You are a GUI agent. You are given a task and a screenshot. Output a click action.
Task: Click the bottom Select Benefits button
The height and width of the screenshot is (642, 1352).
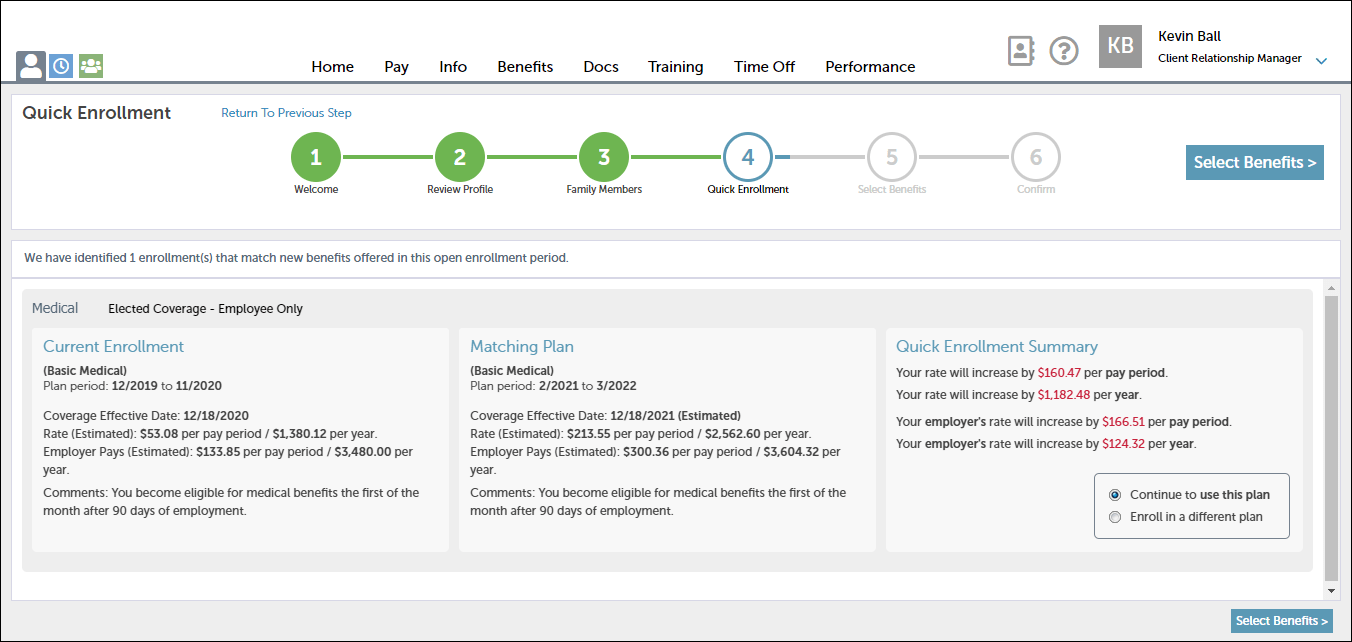click(x=1282, y=621)
